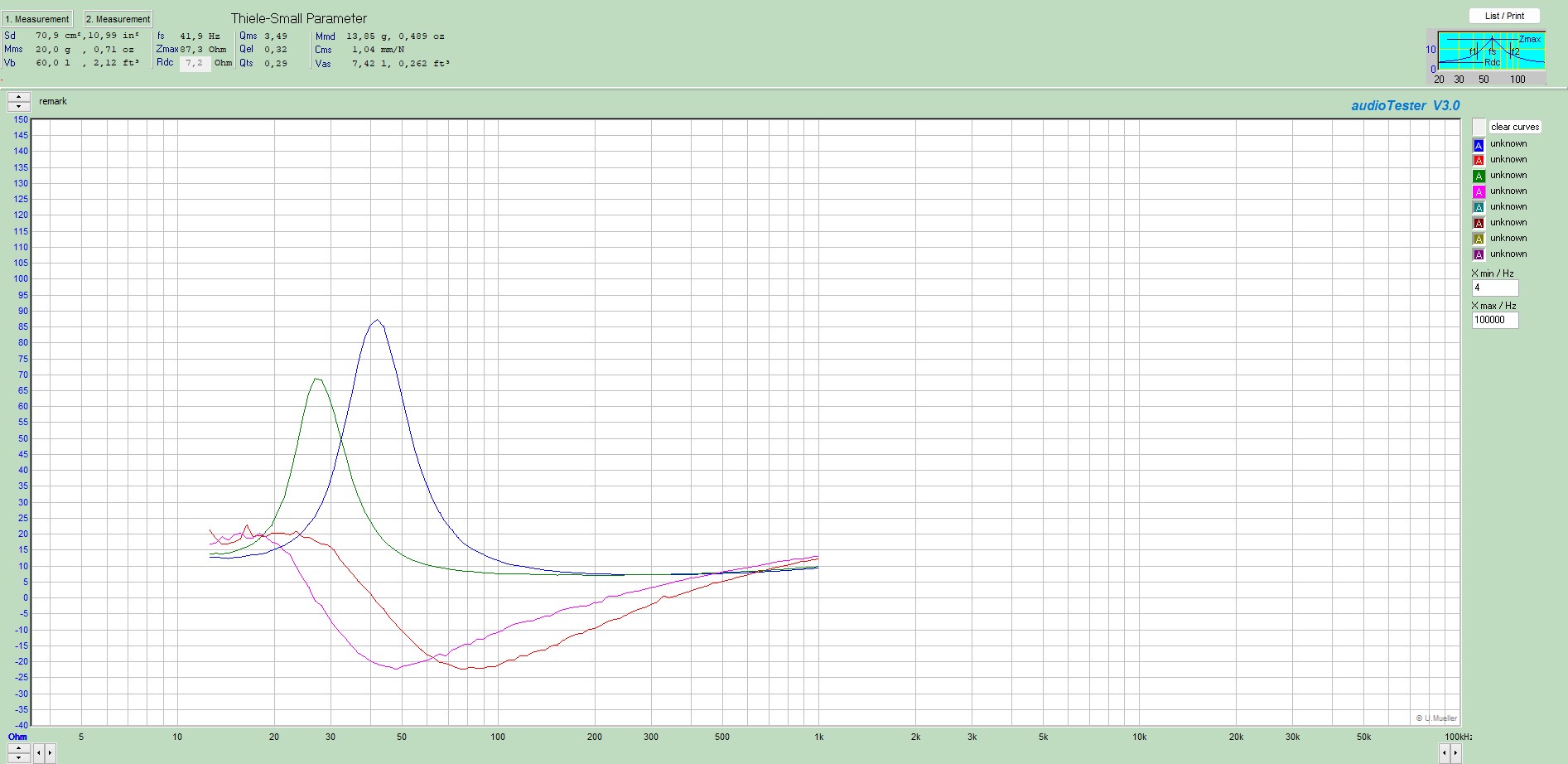Click the Ohm axis unit label
Screen dimensions: 1568x764
point(17,737)
